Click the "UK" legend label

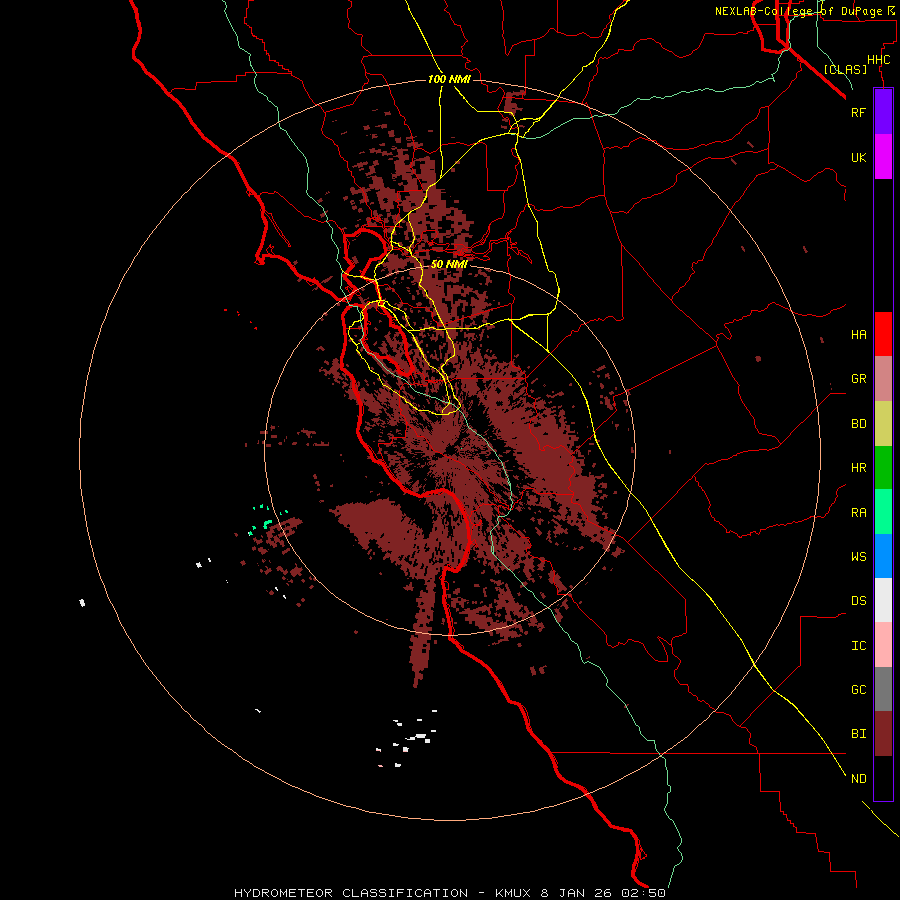[858, 158]
